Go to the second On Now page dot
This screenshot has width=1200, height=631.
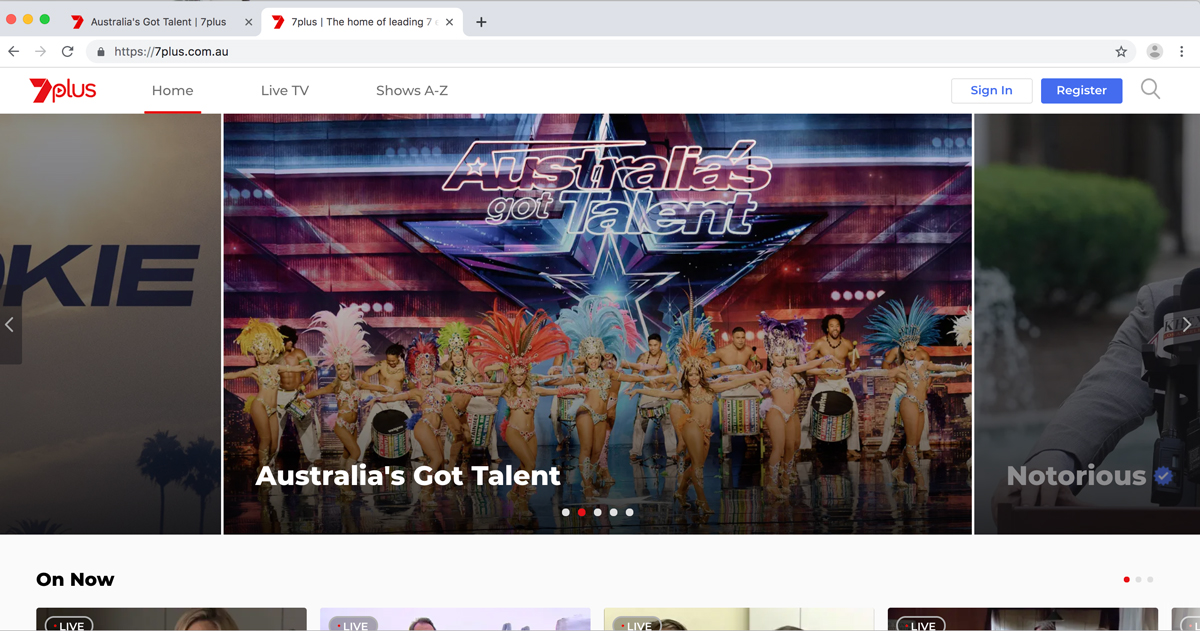pos(1139,579)
